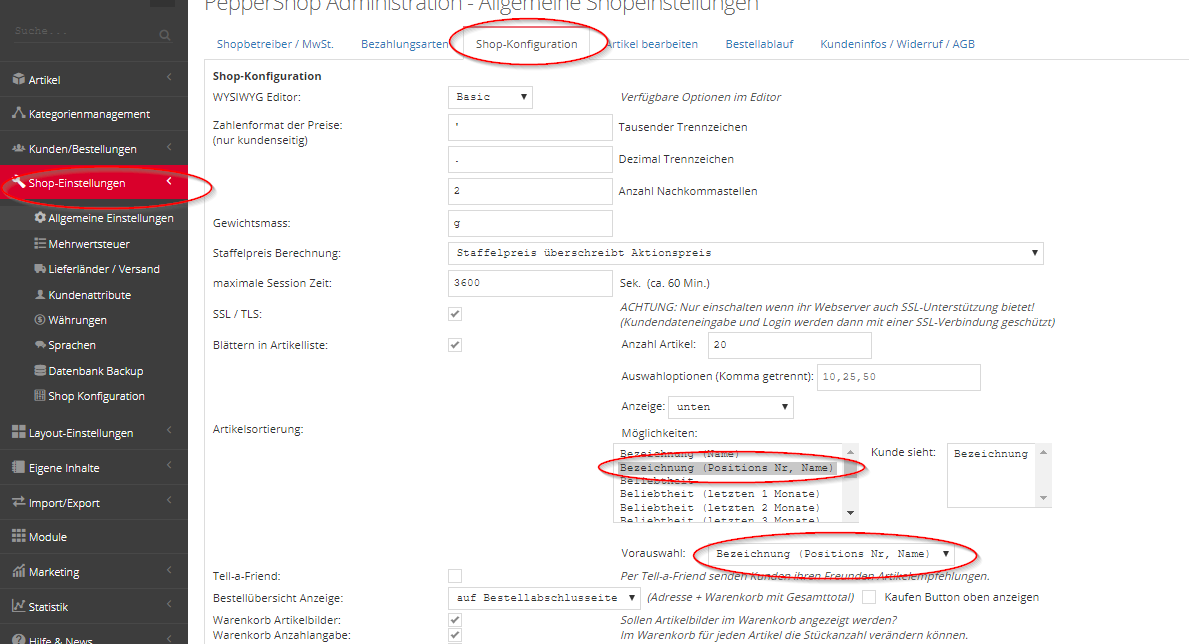Click the Shop-Einstellungen wrench icon
Image resolution: width=1189 pixels, height=644 pixels.
(19, 182)
